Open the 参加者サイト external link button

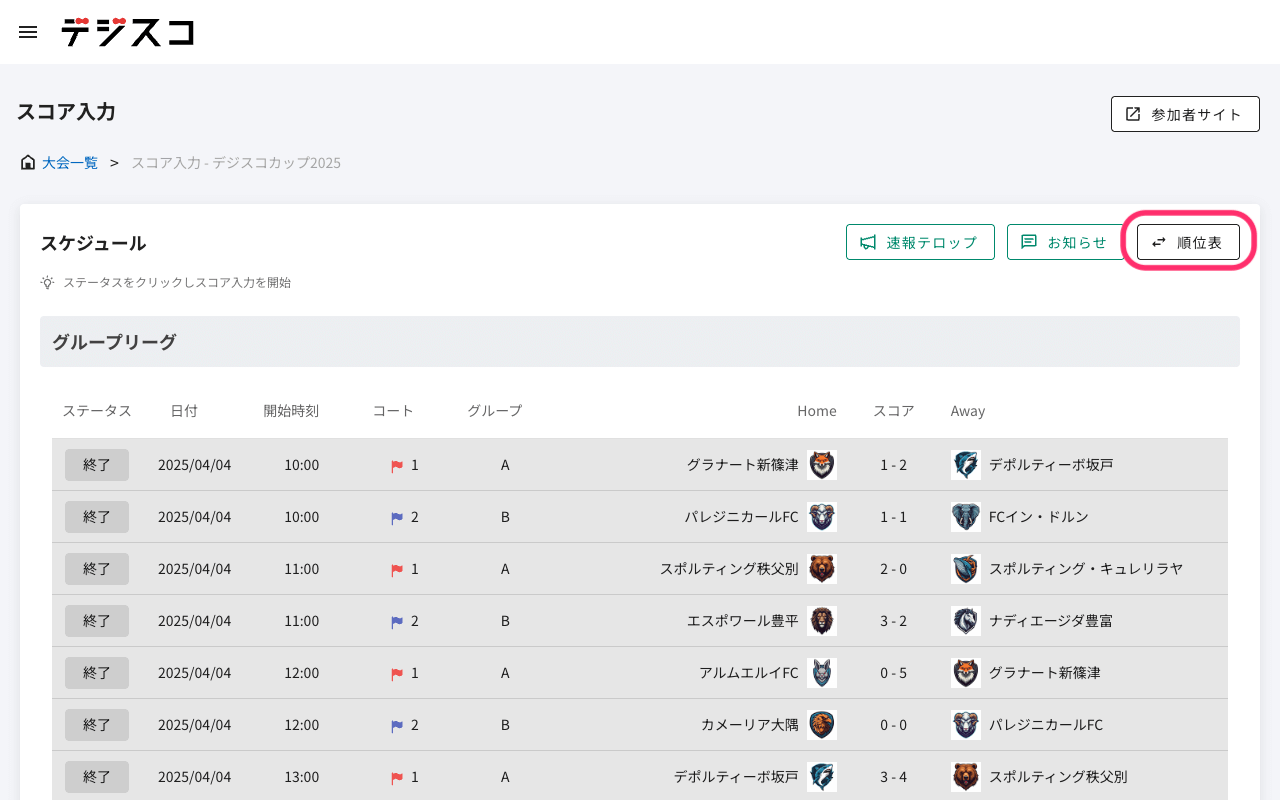click(1185, 114)
